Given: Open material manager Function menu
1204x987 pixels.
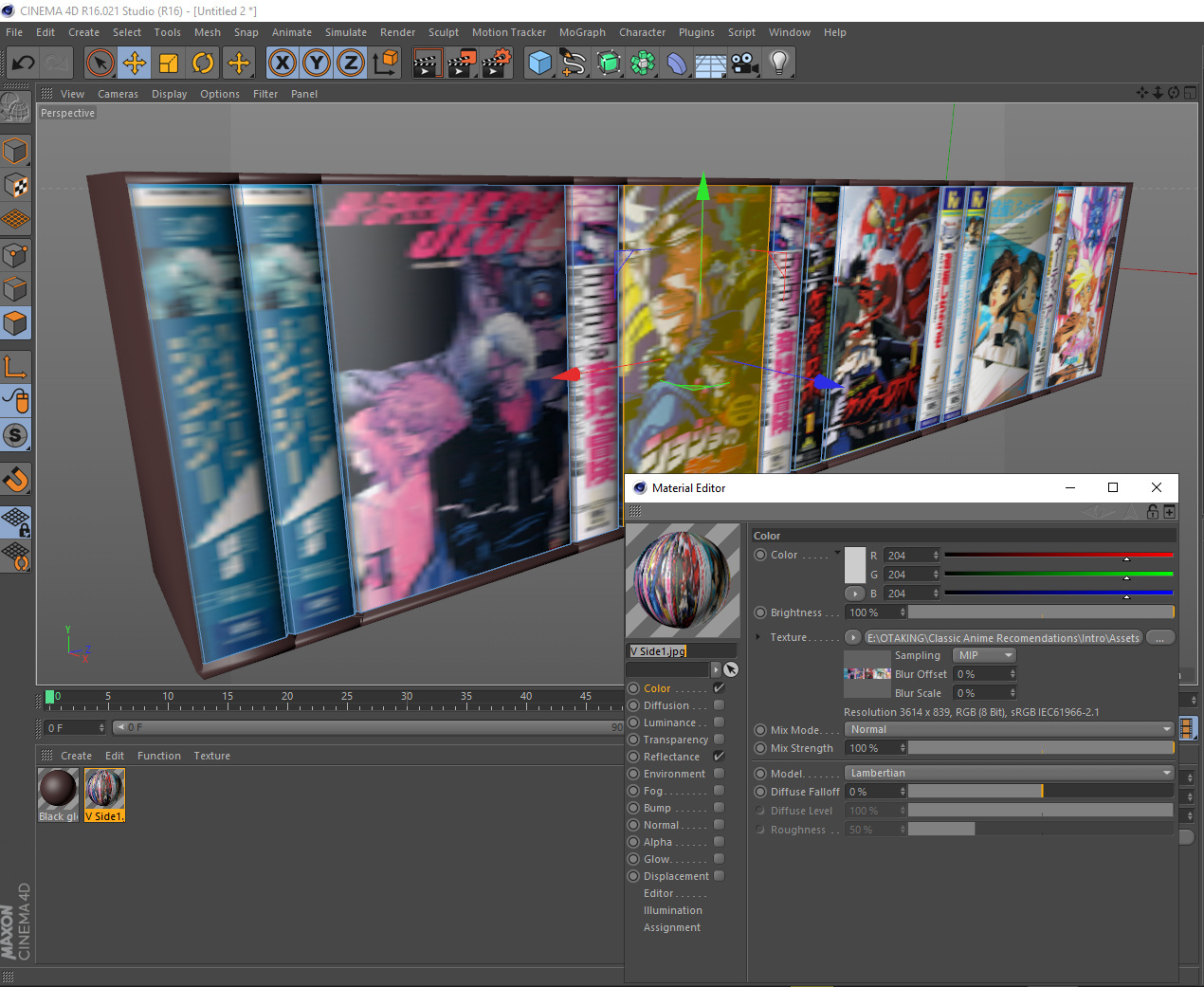Looking at the screenshot, I should [x=158, y=756].
